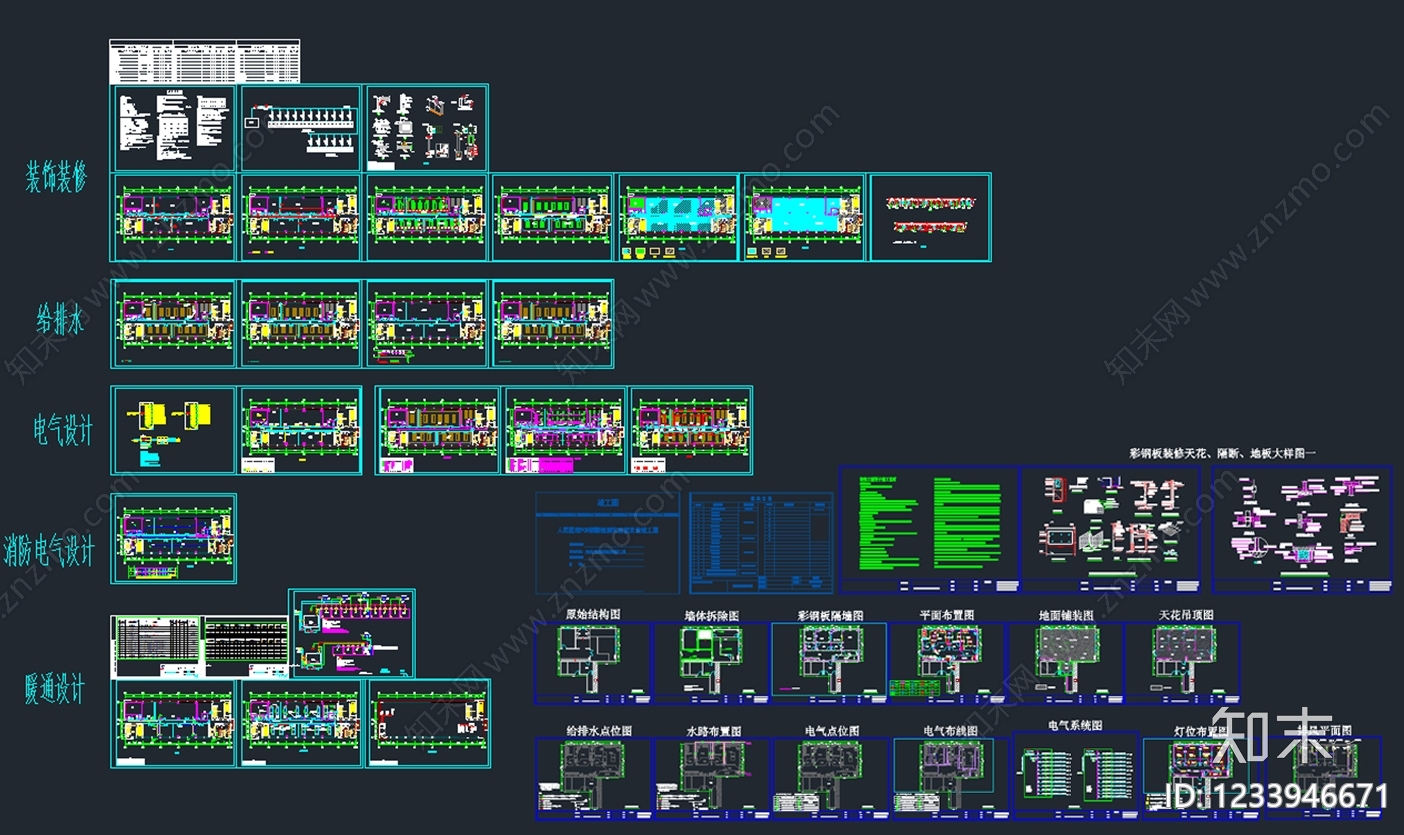Viewport: 1404px width, 835px height.
Task: Open the drawing sheet under 墙体拆除图
Action: [711, 662]
